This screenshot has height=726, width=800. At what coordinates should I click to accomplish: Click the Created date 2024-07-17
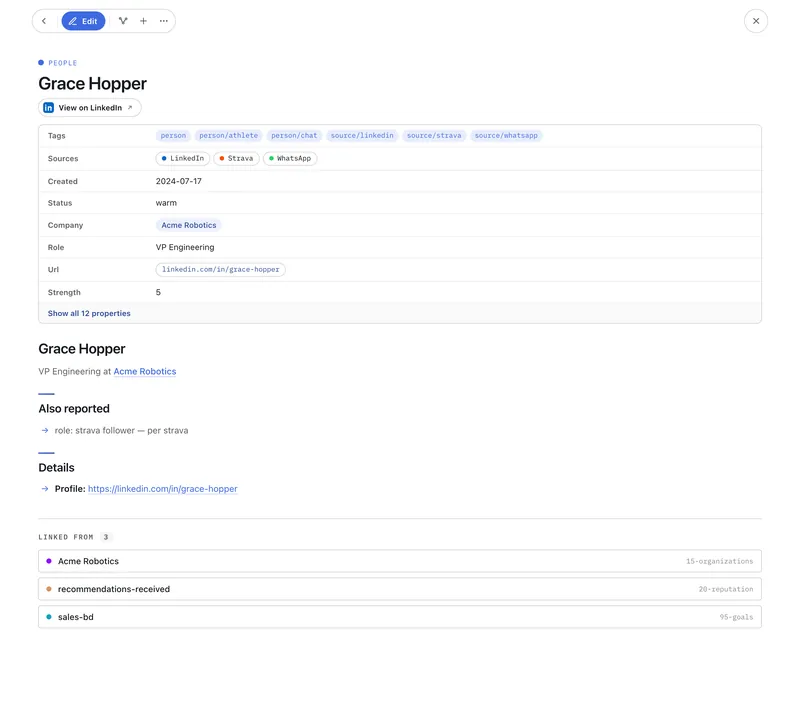point(179,181)
